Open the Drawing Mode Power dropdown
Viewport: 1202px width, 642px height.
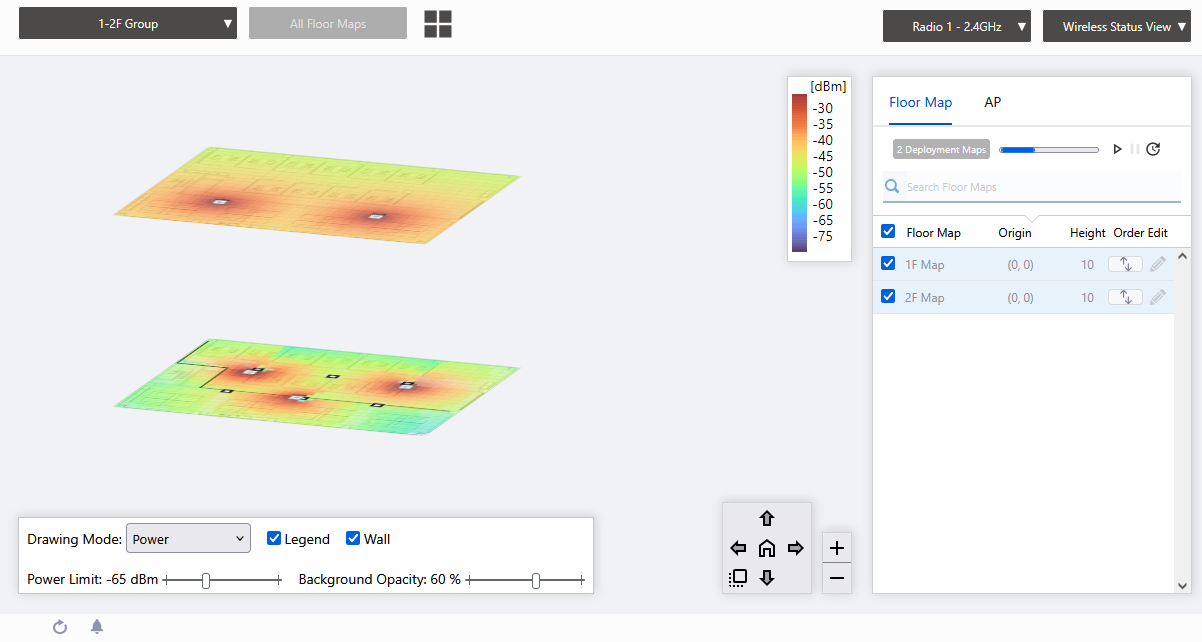pos(188,539)
